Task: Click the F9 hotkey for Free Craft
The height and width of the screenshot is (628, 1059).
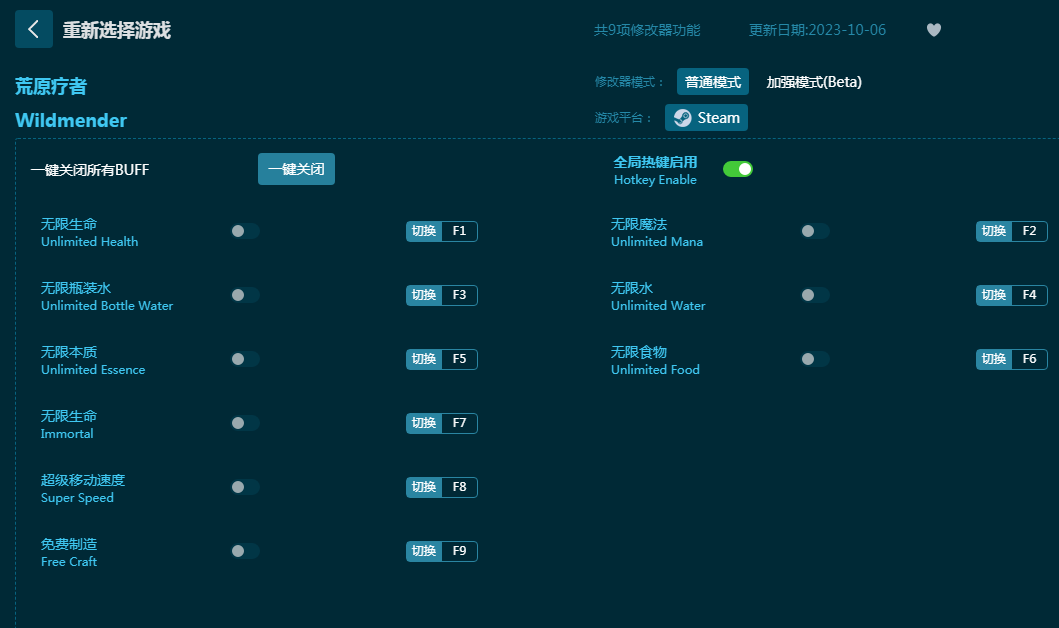Action: tap(459, 551)
